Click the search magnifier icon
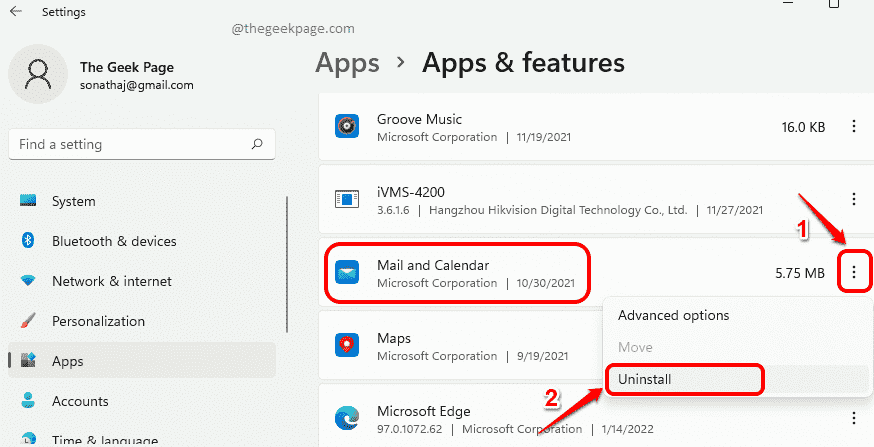This screenshot has height=447, width=874. (257, 144)
